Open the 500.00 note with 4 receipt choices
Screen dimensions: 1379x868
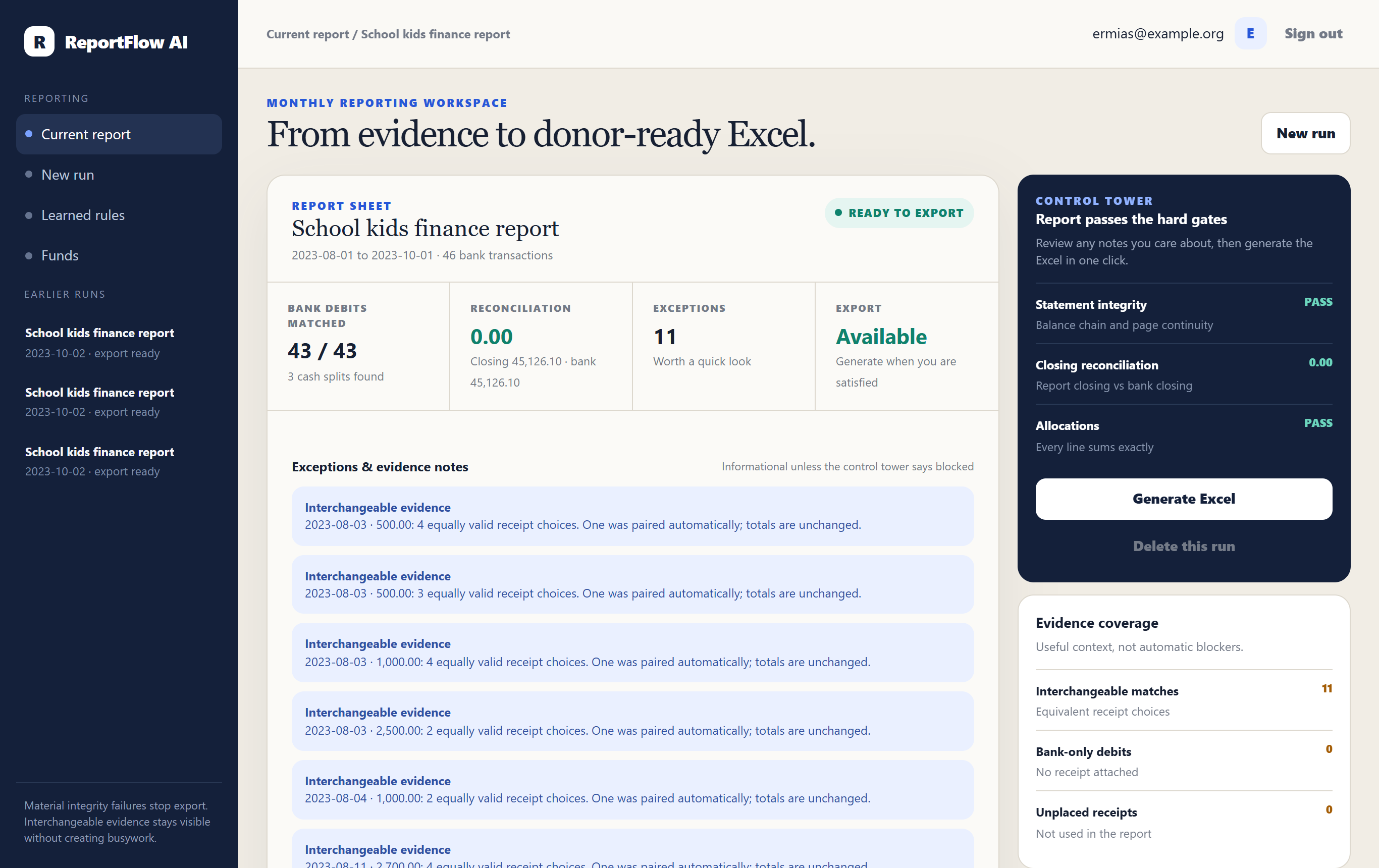(632, 516)
